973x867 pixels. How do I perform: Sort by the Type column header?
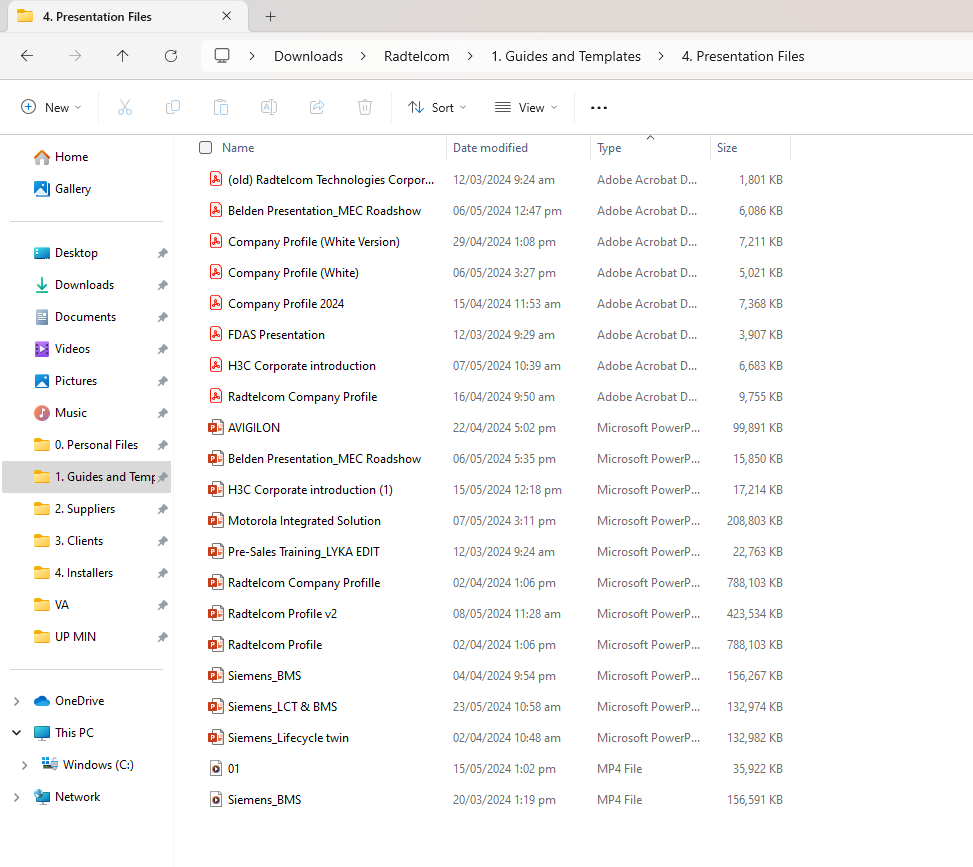point(609,148)
